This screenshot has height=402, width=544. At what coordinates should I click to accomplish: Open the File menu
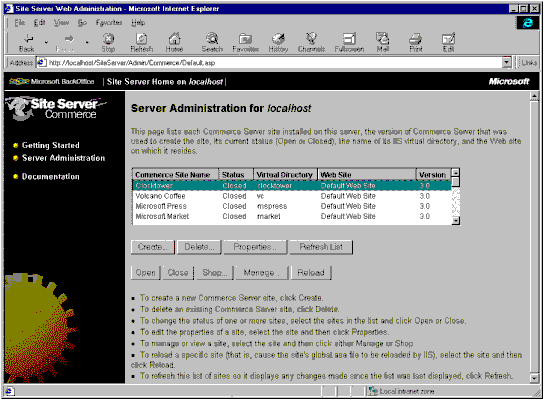[19, 23]
